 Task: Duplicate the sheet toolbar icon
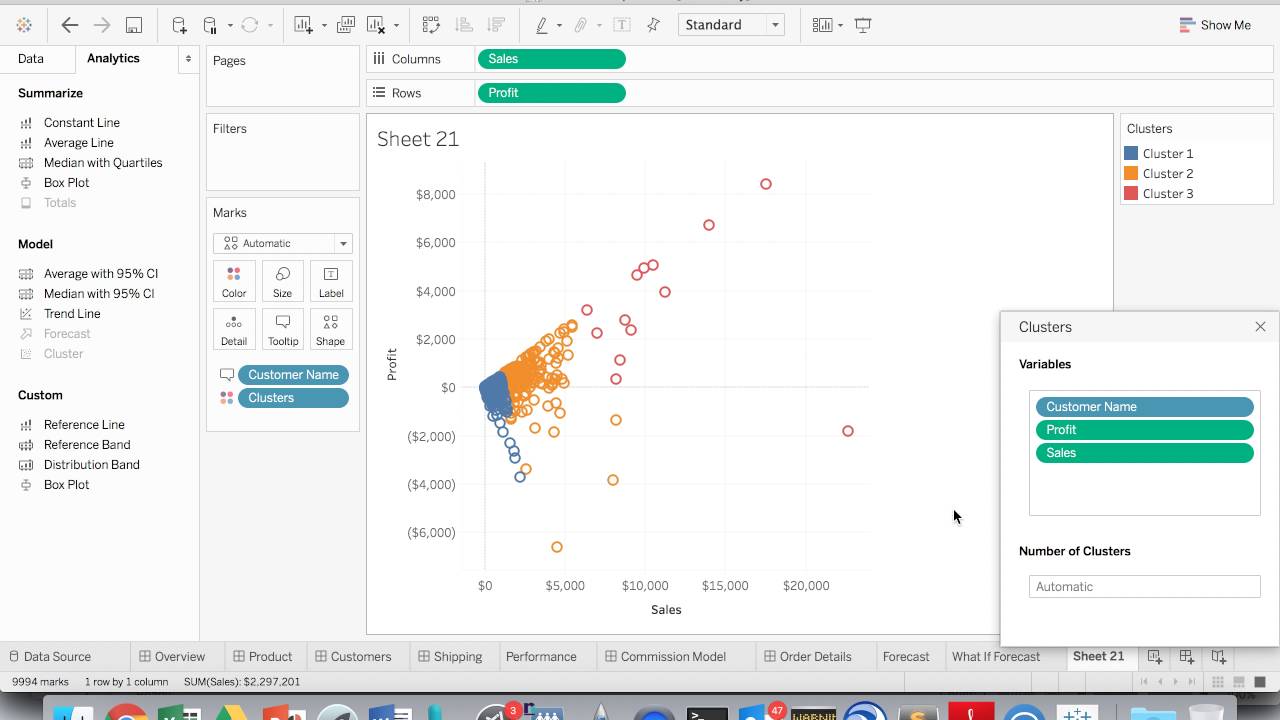click(346, 25)
